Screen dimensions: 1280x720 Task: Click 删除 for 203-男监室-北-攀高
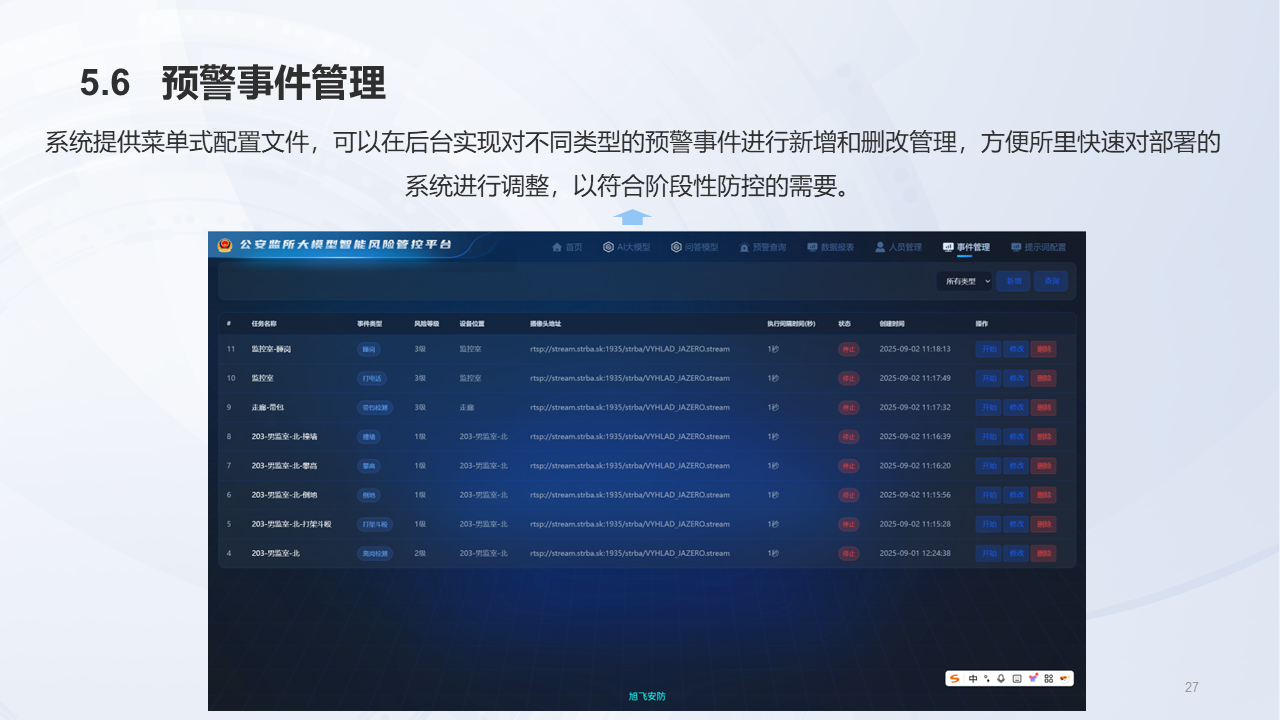pyautogui.click(x=1044, y=465)
